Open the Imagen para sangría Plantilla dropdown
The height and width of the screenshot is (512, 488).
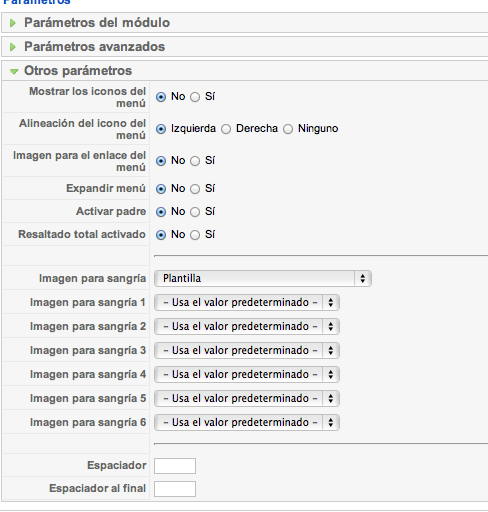click(263, 278)
